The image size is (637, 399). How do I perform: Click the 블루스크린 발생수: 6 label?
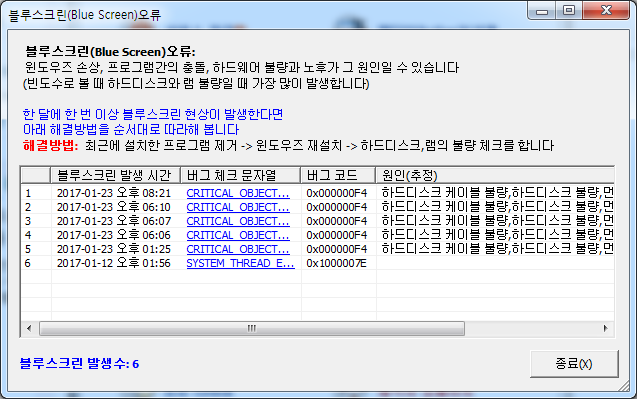(x=80, y=363)
